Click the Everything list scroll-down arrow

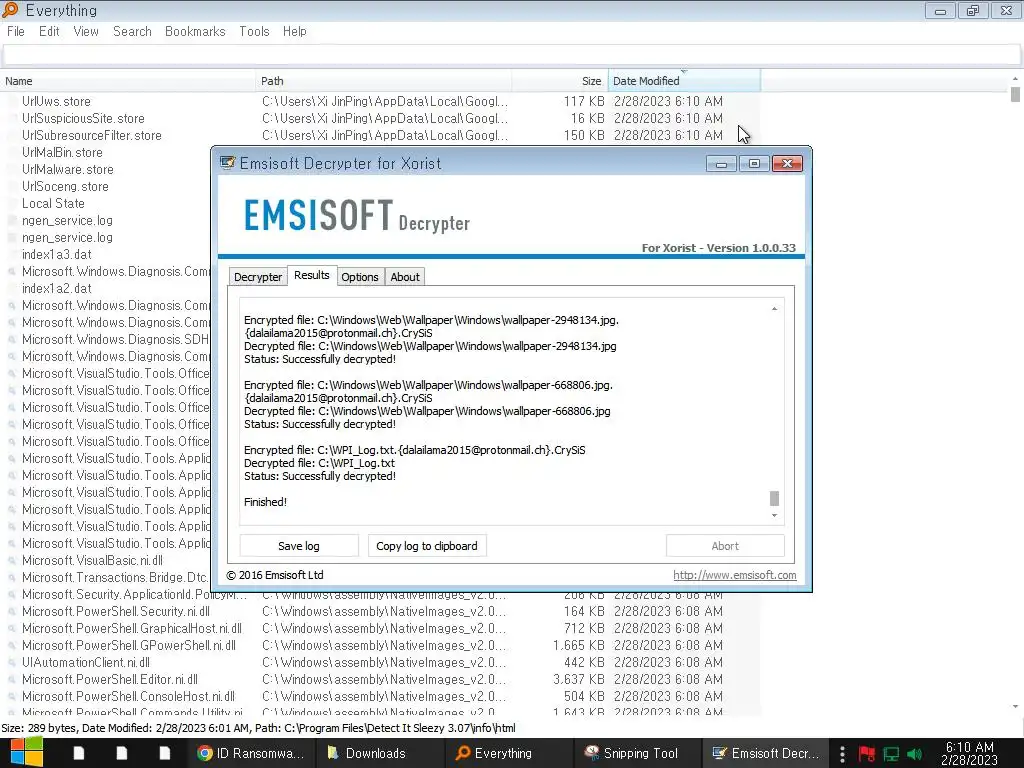point(1015,707)
